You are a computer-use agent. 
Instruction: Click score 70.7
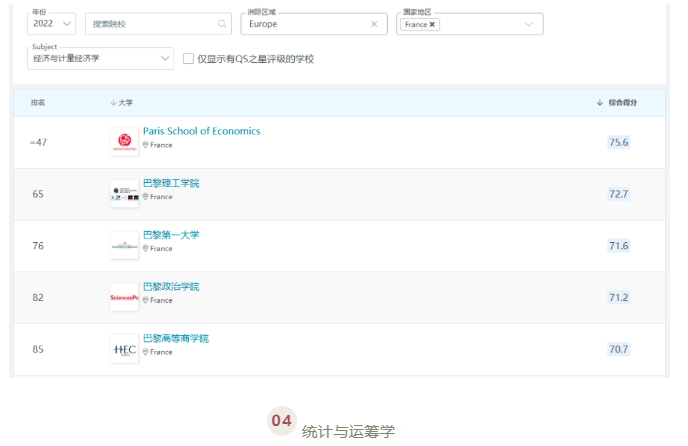[x=619, y=349]
